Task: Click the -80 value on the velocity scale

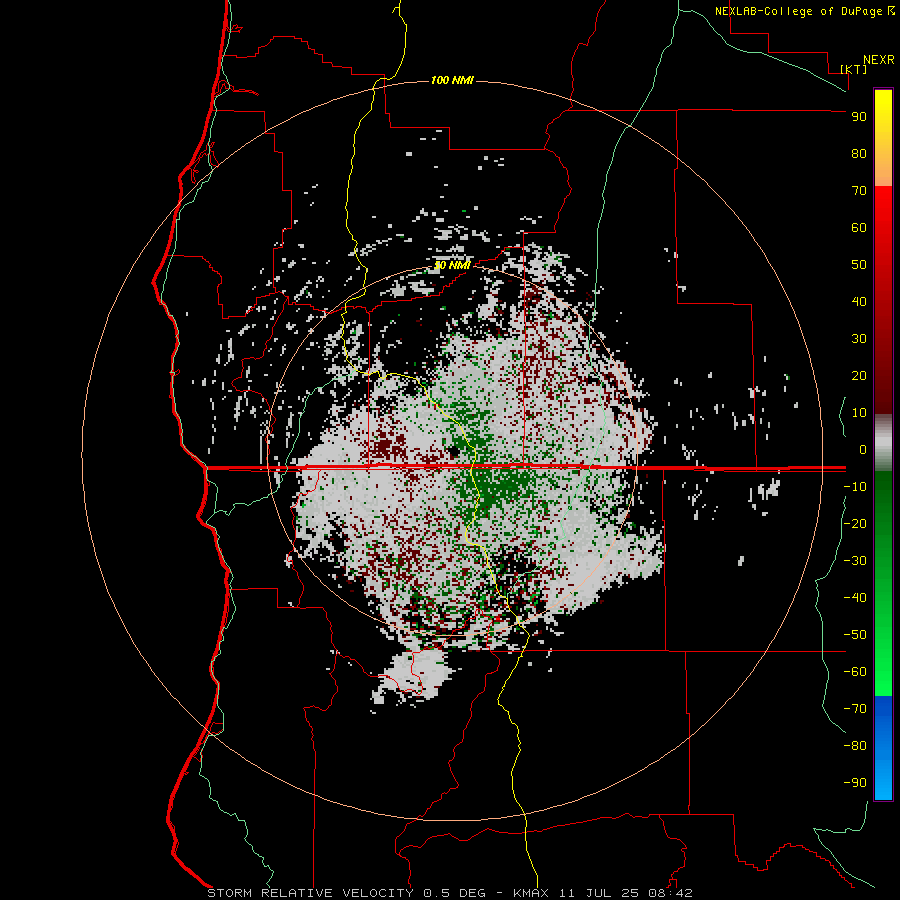Action: point(855,746)
